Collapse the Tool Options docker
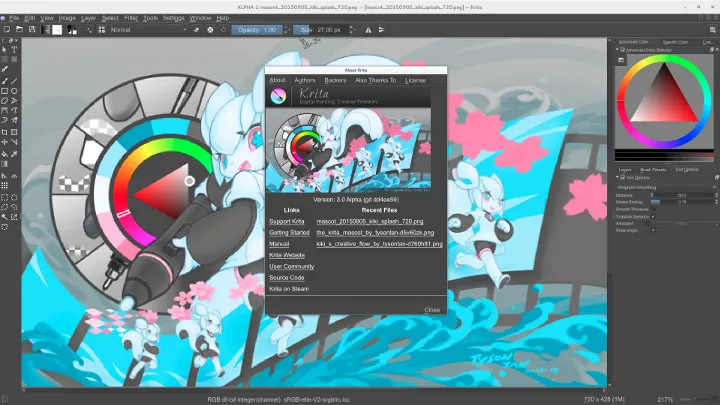Image resolution: width=720 pixels, height=405 pixels. click(617, 177)
